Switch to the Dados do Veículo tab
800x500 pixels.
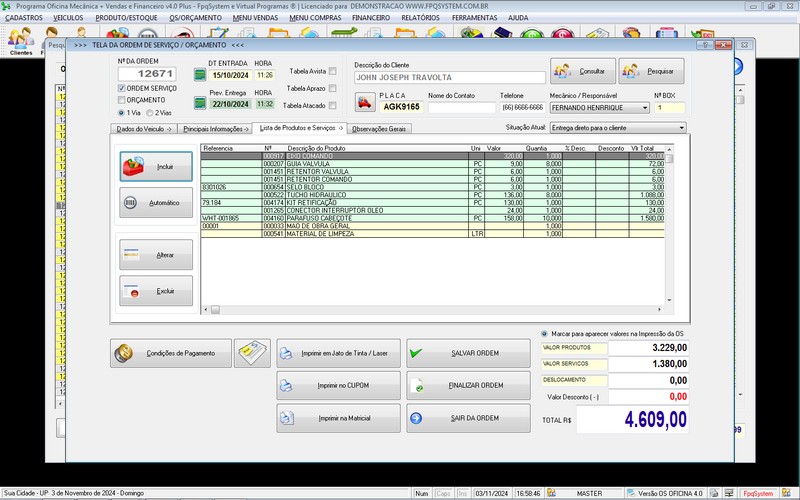click(x=144, y=129)
